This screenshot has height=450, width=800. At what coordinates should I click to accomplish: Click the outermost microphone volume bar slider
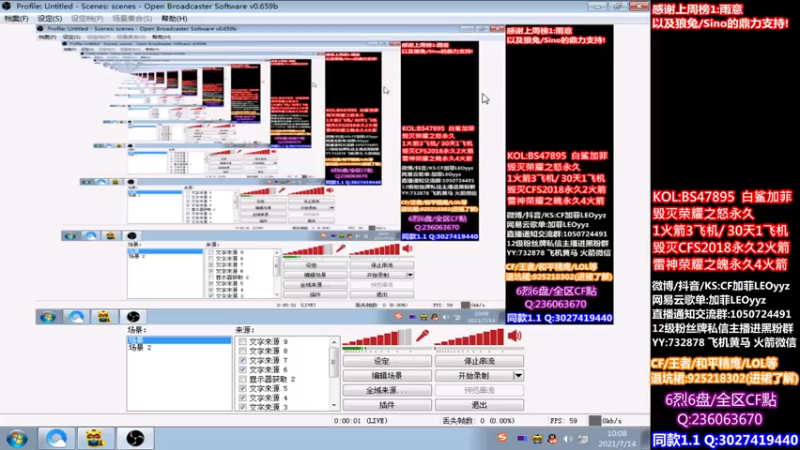point(378,338)
